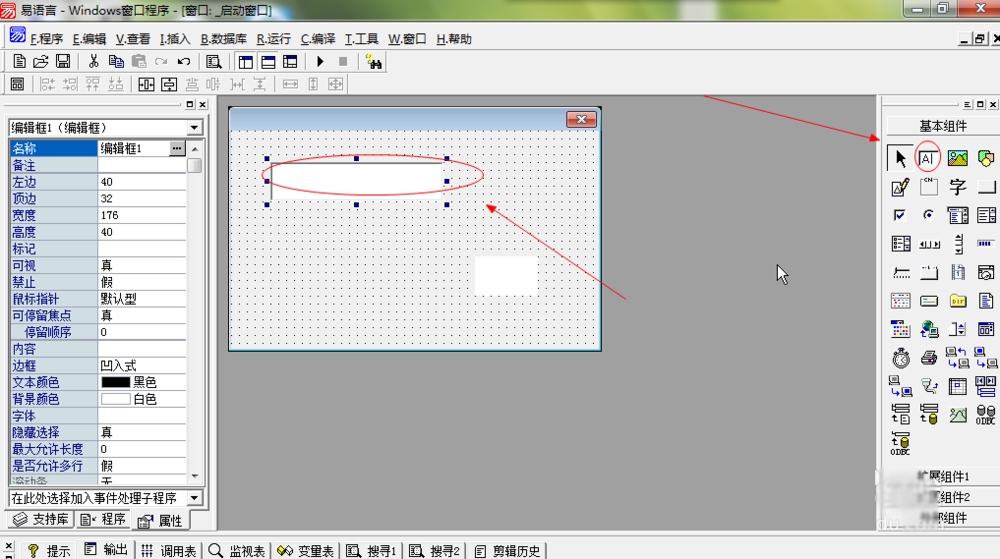Click the ellipsis button beside 编辑框1 name
The height and width of the screenshot is (559, 1000).
[x=177, y=148]
